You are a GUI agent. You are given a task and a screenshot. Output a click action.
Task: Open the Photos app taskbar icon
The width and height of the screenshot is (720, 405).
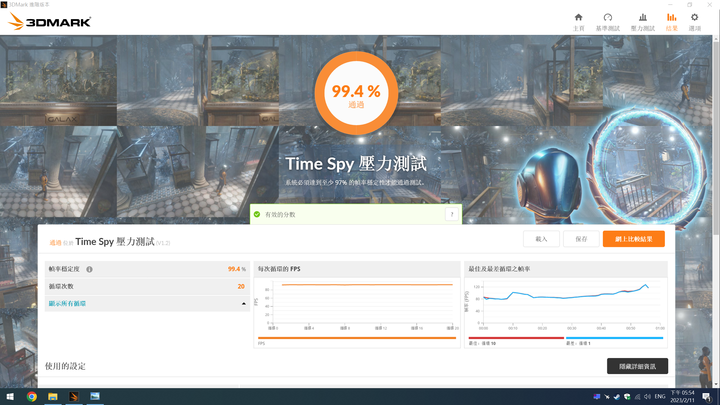[x=95, y=396]
